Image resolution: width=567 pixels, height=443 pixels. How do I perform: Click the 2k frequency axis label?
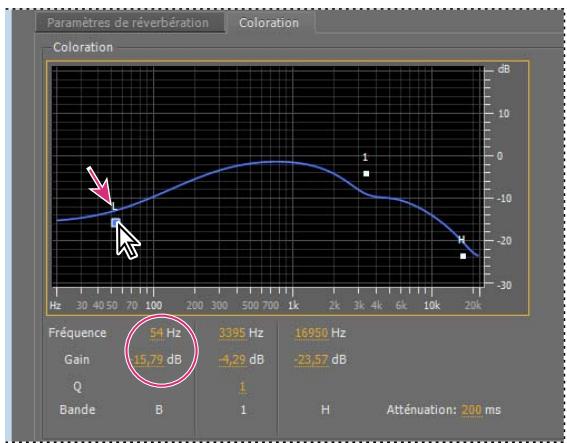[334, 306]
